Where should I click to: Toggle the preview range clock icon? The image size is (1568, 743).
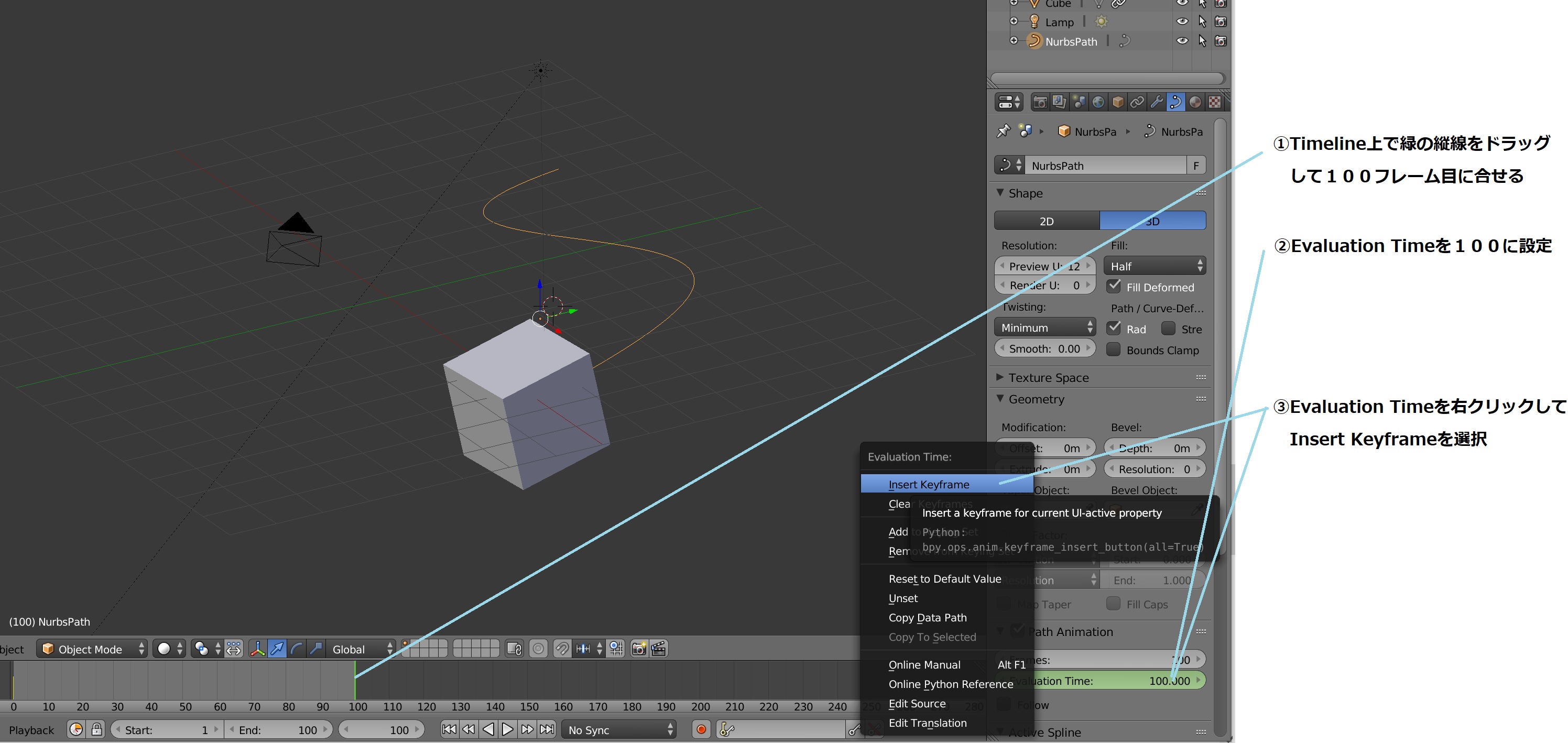click(x=76, y=729)
